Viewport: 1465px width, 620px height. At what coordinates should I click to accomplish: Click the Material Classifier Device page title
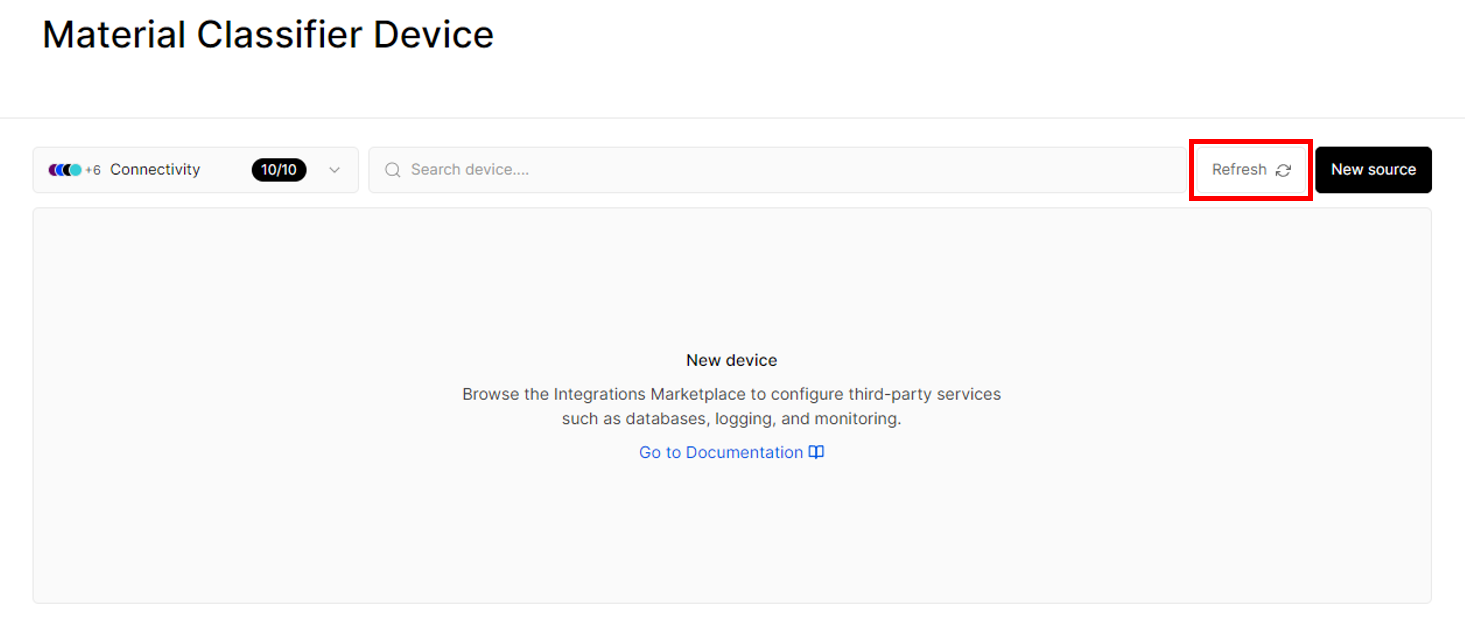click(268, 35)
